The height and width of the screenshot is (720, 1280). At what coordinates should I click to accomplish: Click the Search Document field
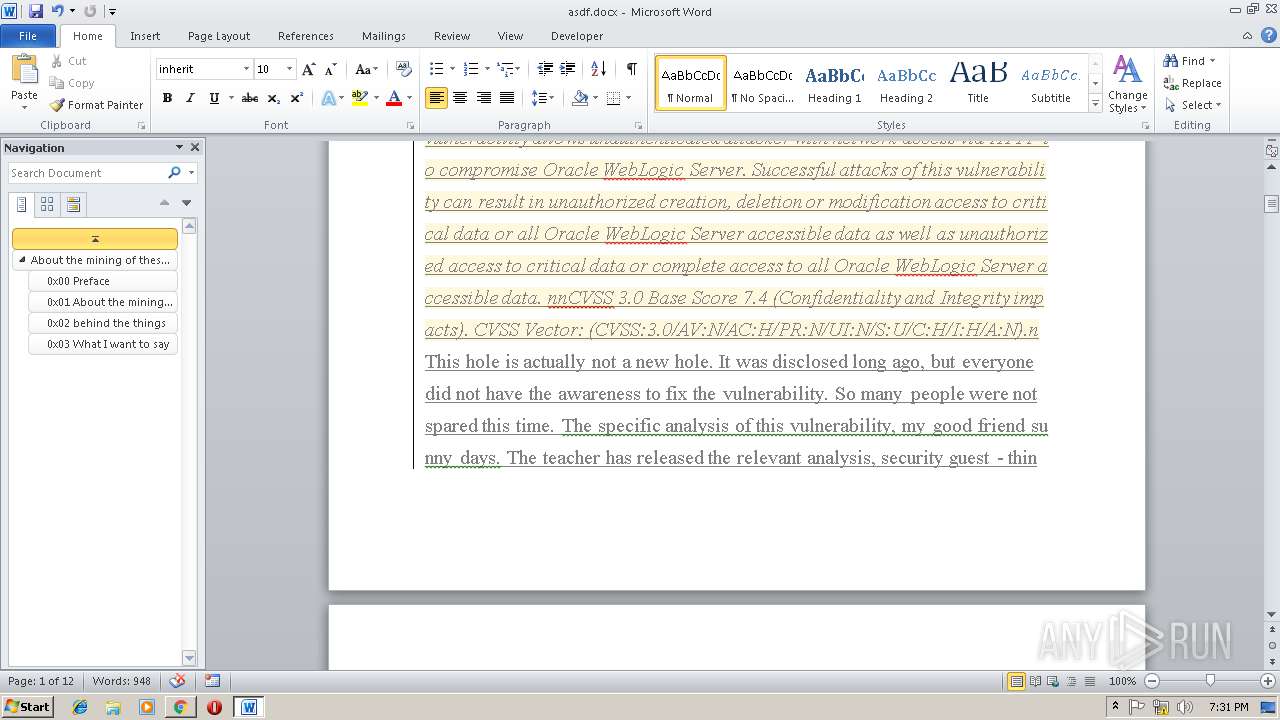(88, 173)
